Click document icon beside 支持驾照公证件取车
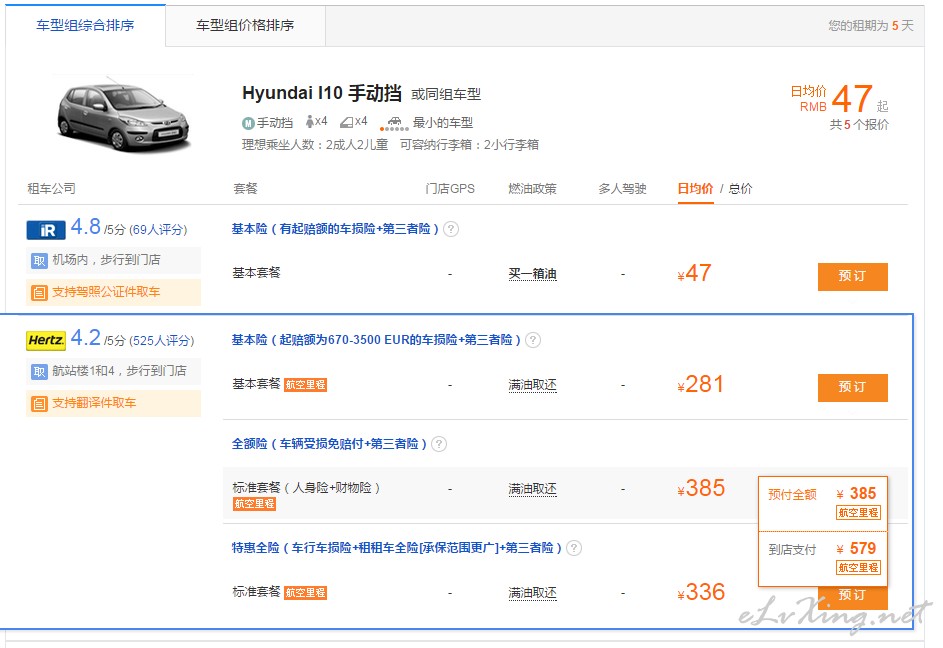 click(39, 292)
